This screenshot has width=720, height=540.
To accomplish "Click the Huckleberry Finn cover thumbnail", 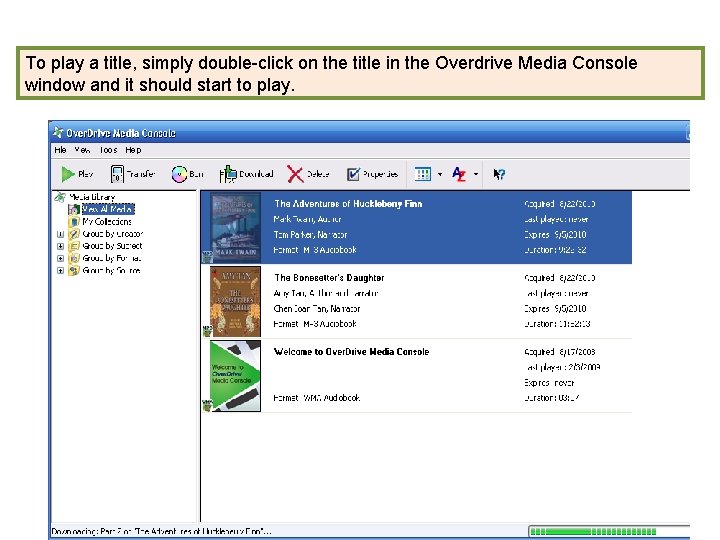I will (x=235, y=227).
